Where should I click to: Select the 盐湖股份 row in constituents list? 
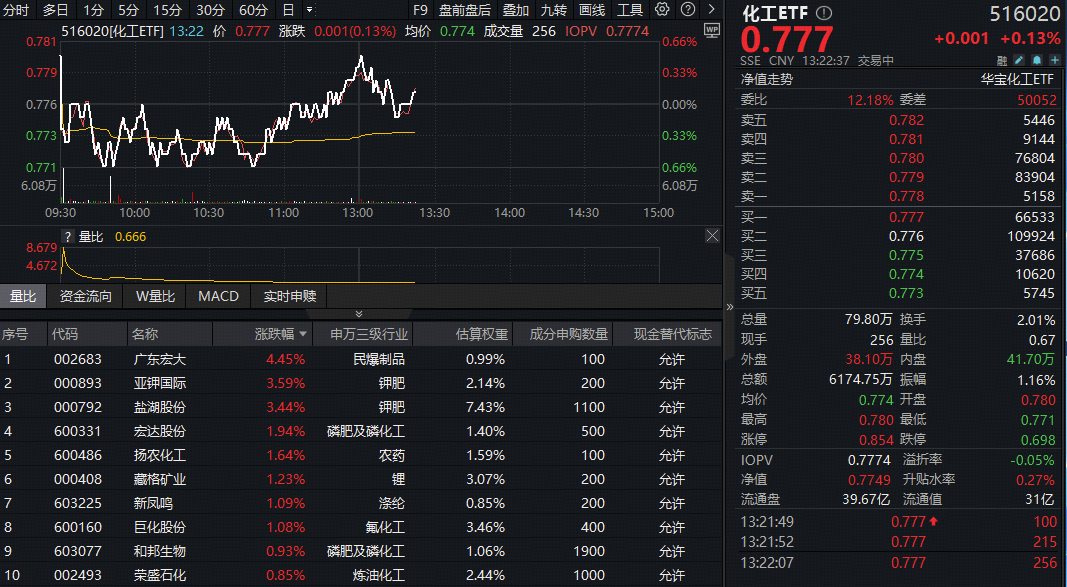click(x=160, y=407)
